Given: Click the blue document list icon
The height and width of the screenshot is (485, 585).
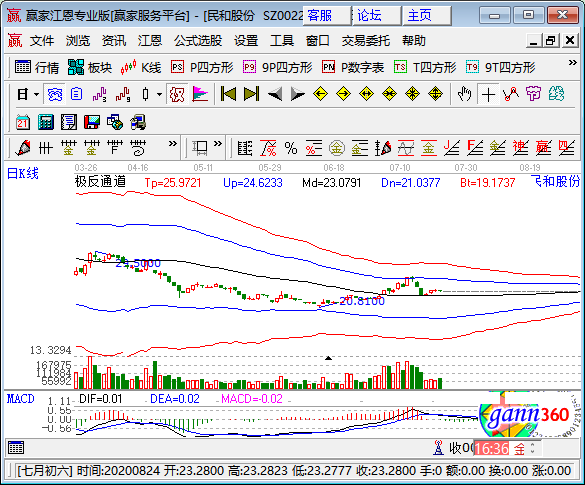Looking at the screenshot, I should coord(76,94).
